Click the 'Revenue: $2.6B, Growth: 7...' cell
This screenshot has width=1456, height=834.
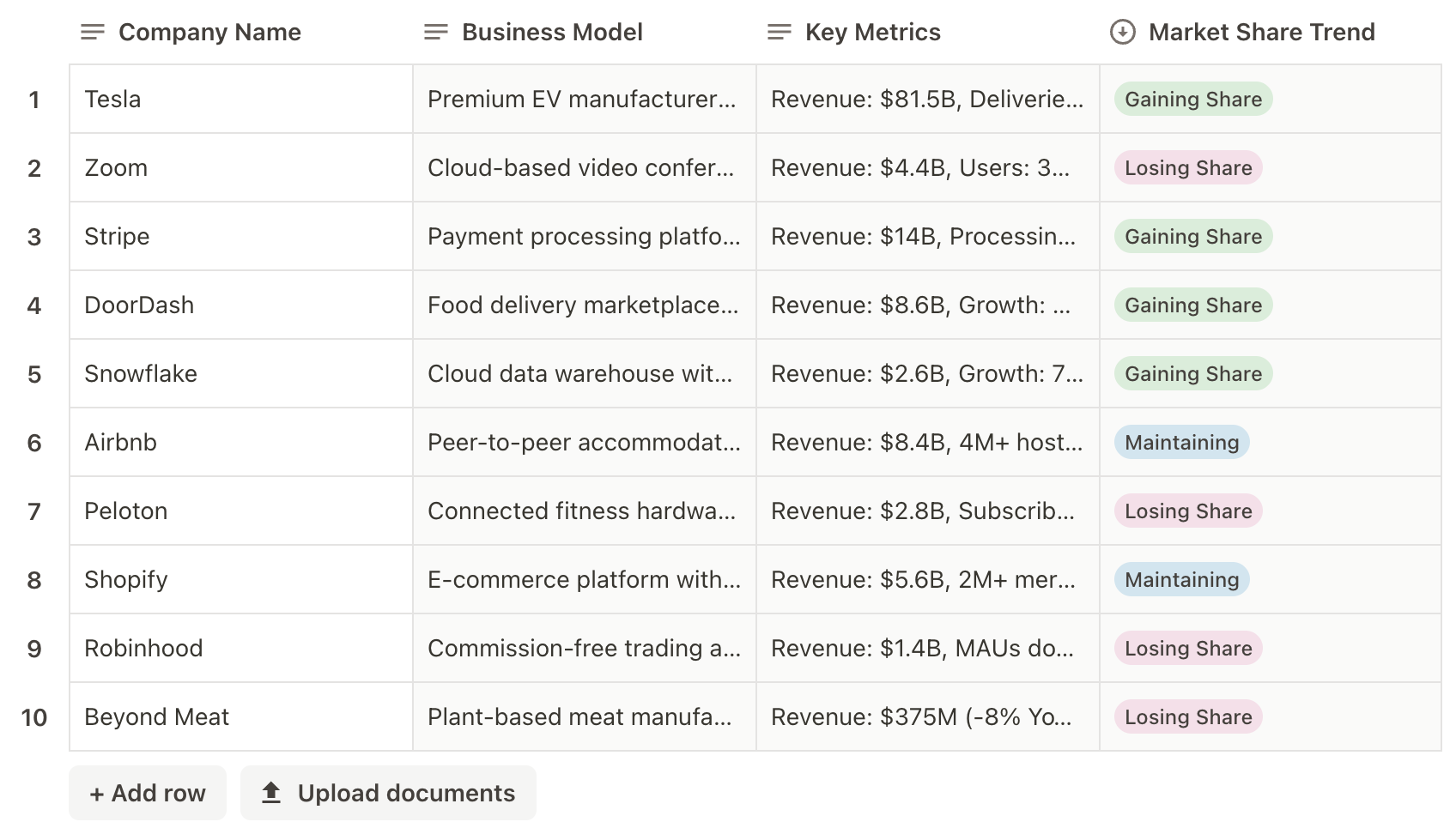click(x=928, y=373)
